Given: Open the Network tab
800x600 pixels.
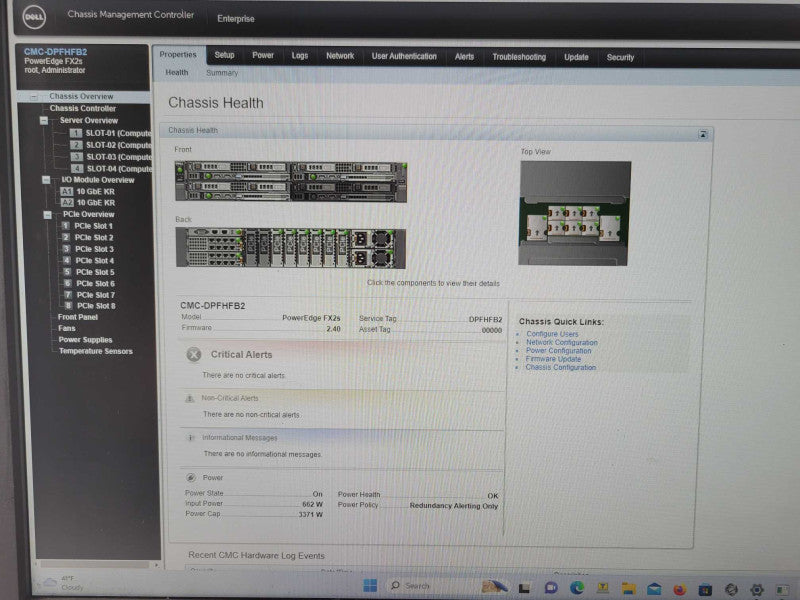Looking at the screenshot, I should coord(340,56).
